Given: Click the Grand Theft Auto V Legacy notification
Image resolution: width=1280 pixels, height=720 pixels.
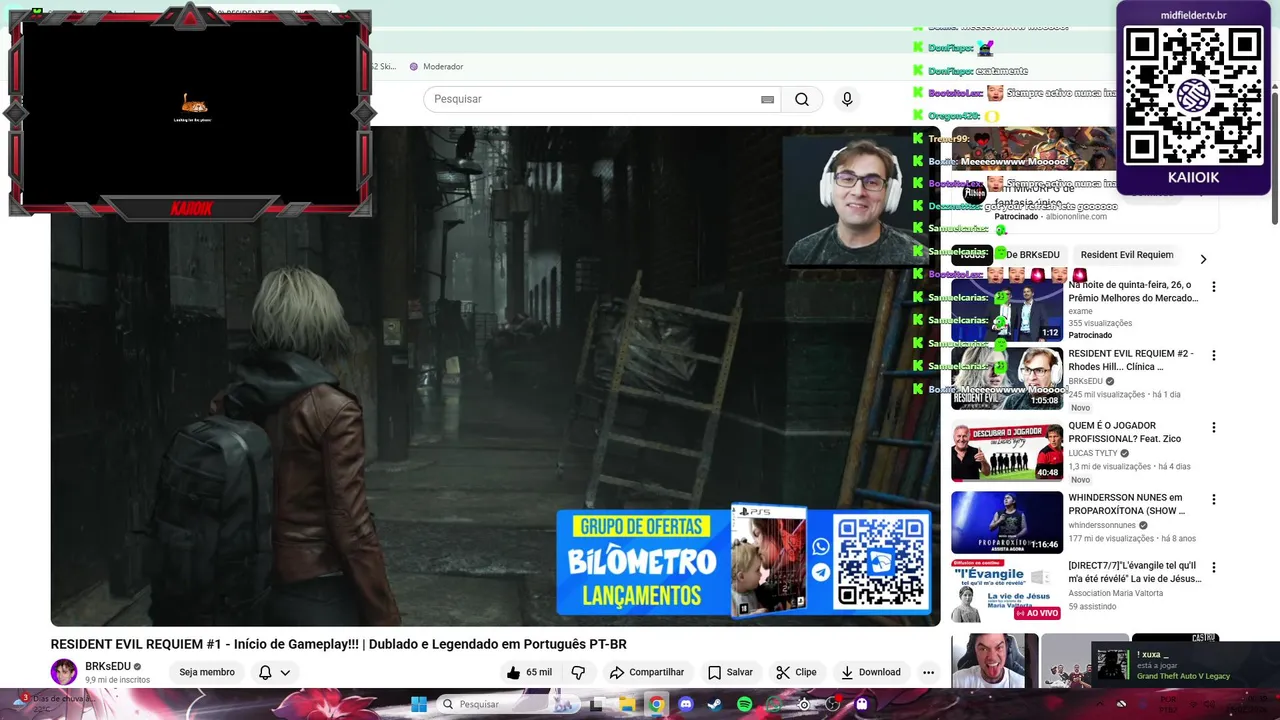Looking at the screenshot, I should (1183, 666).
